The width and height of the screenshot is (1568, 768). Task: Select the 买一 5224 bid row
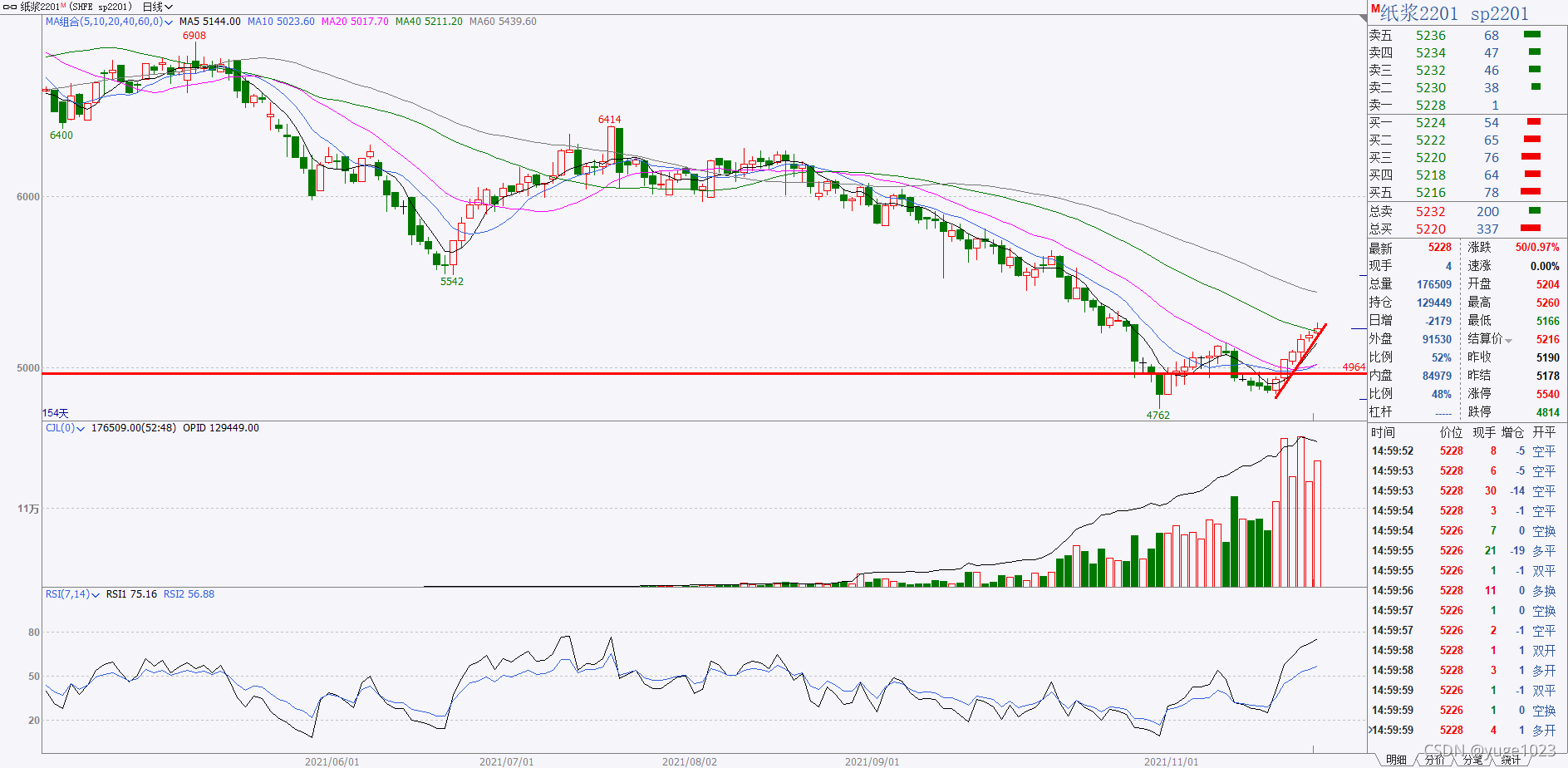tap(1467, 123)
